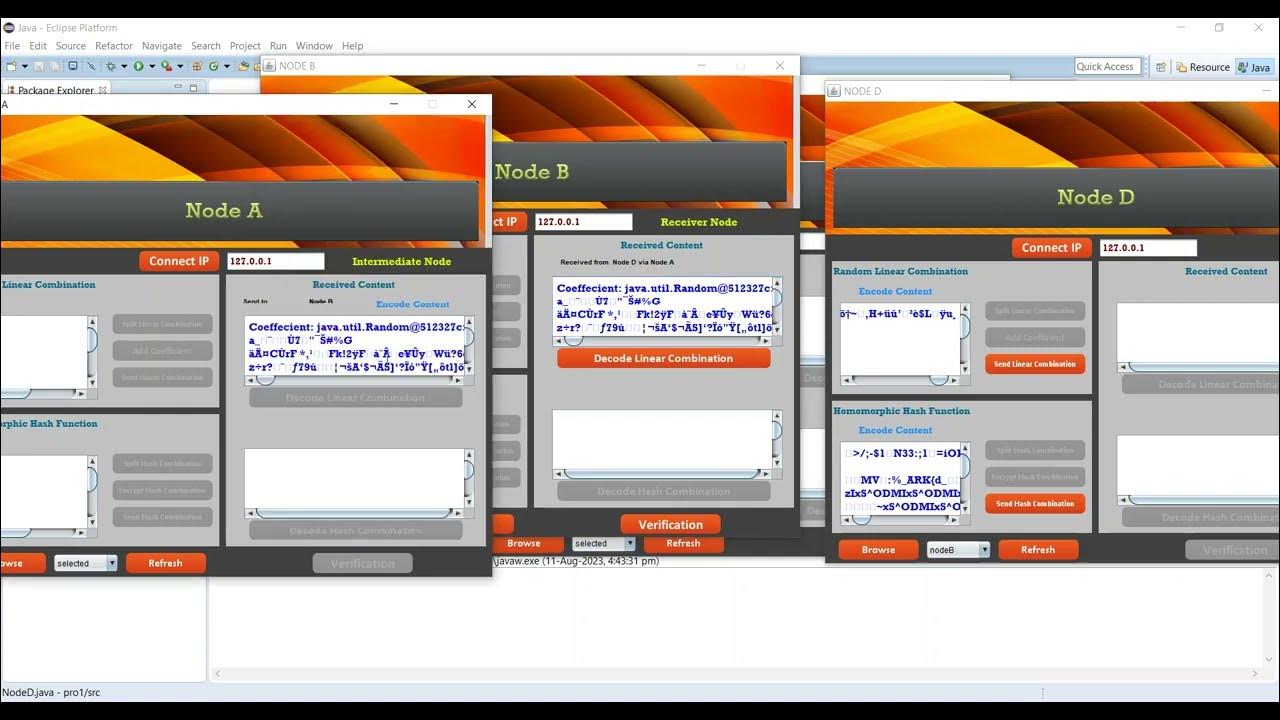
Task: Switch to the Resource perspective
Action: tap(1202, 67)
